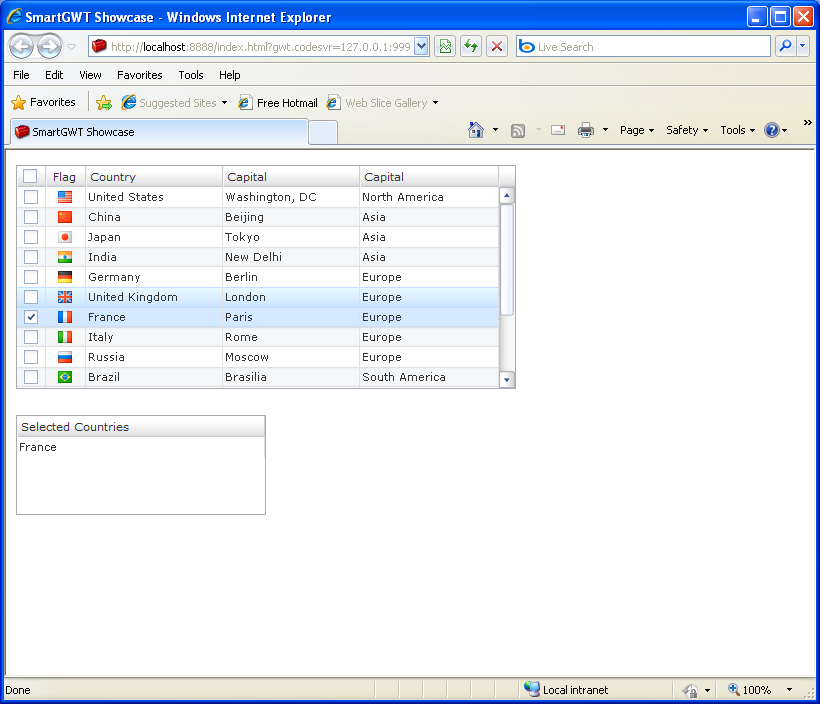Screen dimensions: 820x704
Task: Click the China flag icon
Action: (65, 217)
